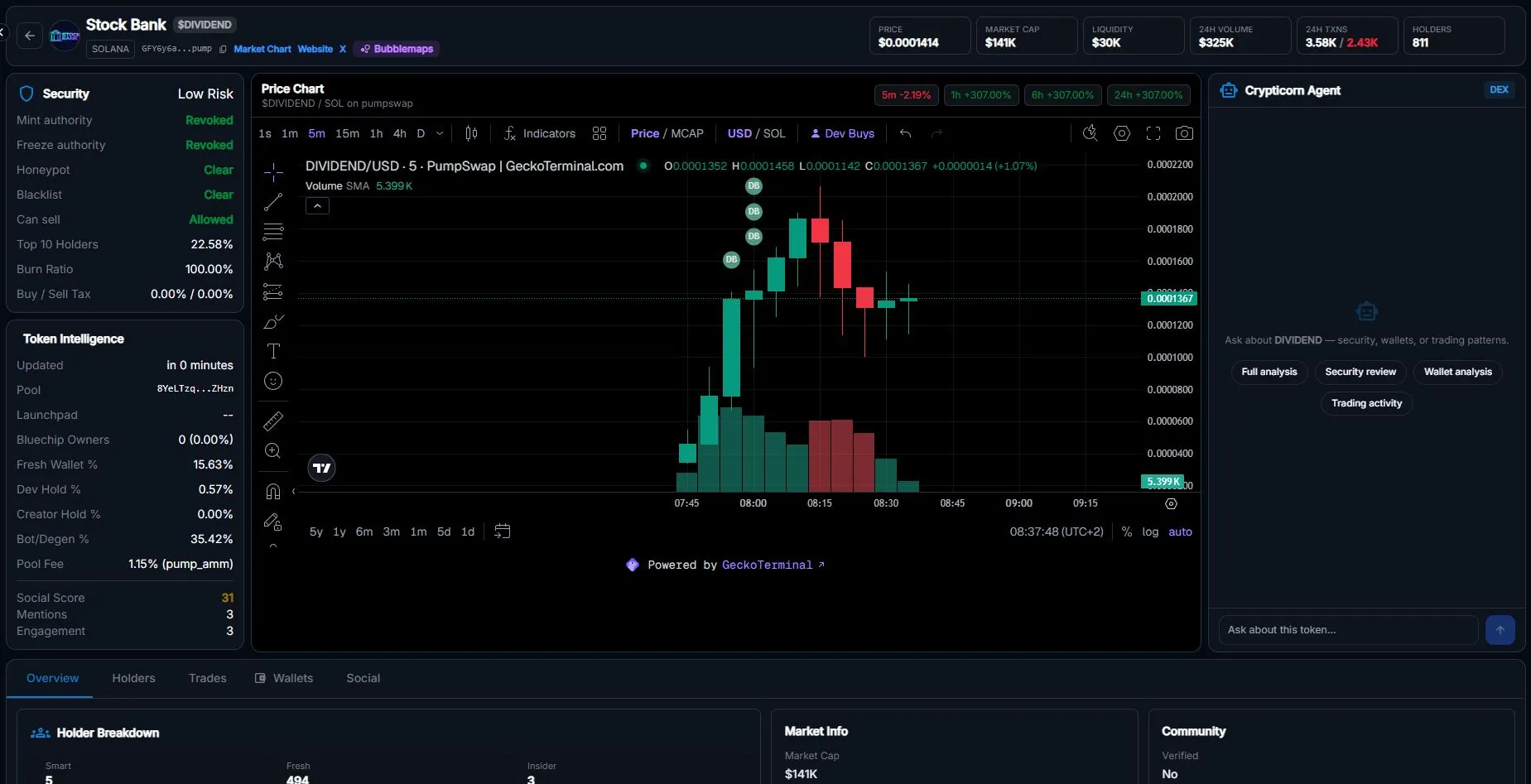Viewport: 1531px width, 784px height.
Task: Request a Full analysis from the agent
Action: (1269, 372)
